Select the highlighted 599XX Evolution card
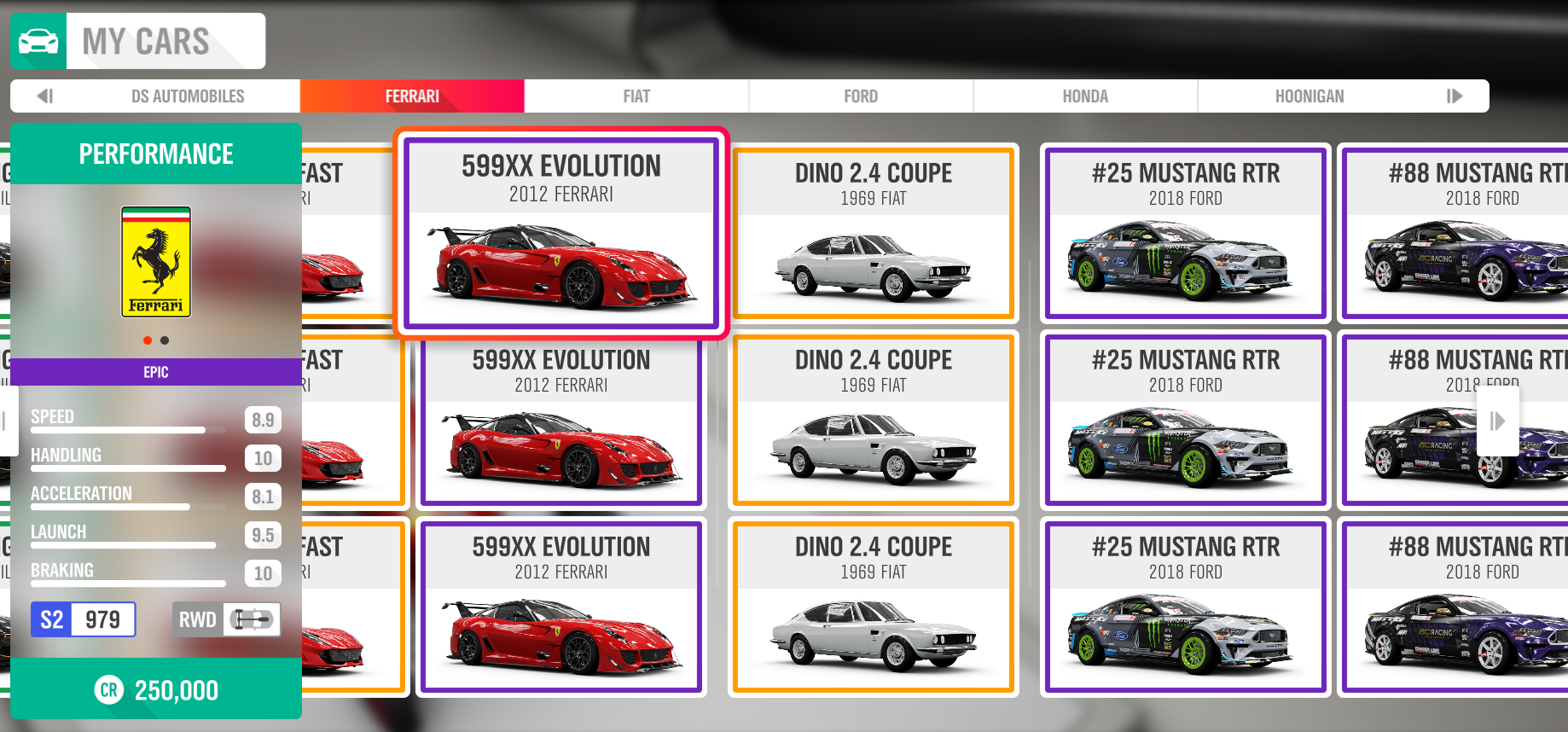This screenshot has height=732, width=1568. click(x=561, y=233)
